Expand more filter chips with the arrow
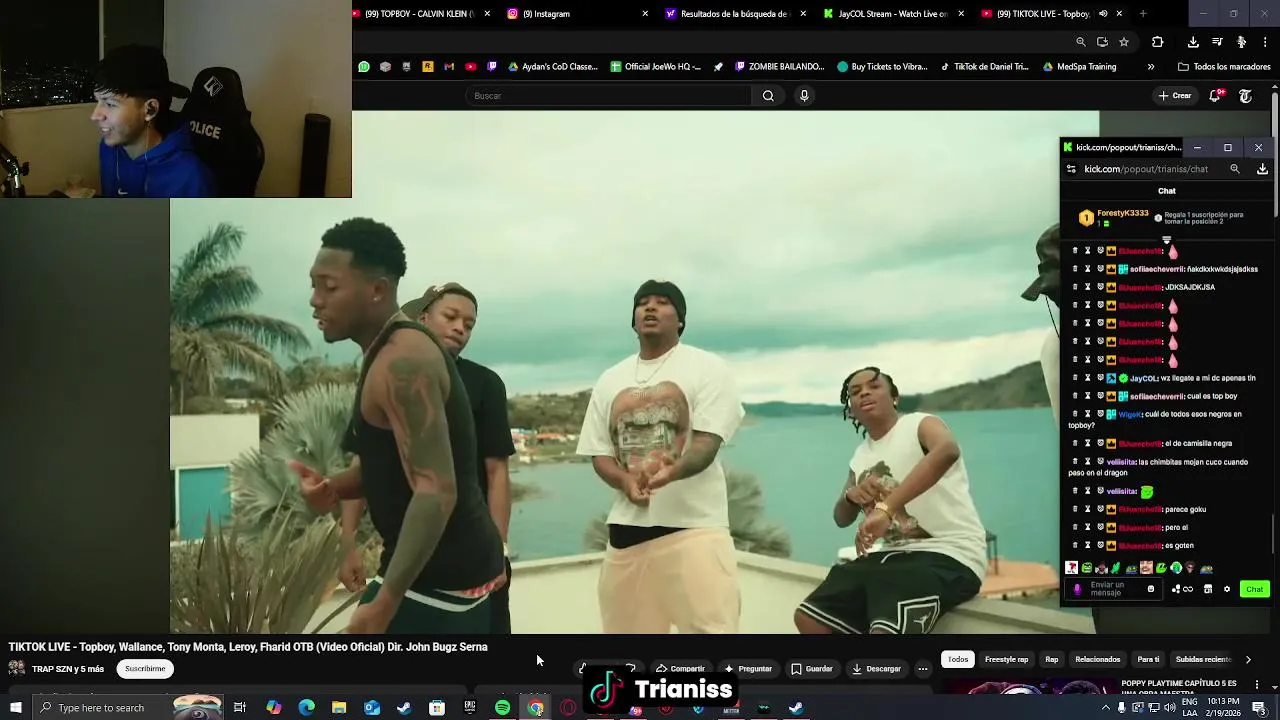This screenshot has width=1280, height=720. 1248,660
